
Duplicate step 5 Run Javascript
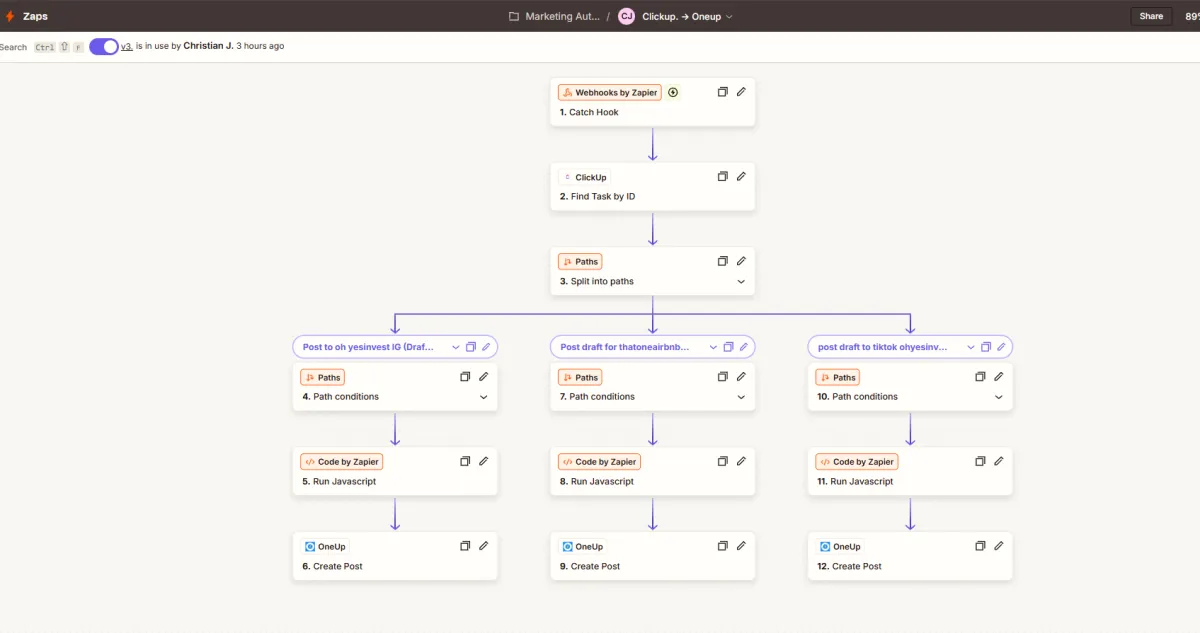pyautogui.click(x=465, y=461)
